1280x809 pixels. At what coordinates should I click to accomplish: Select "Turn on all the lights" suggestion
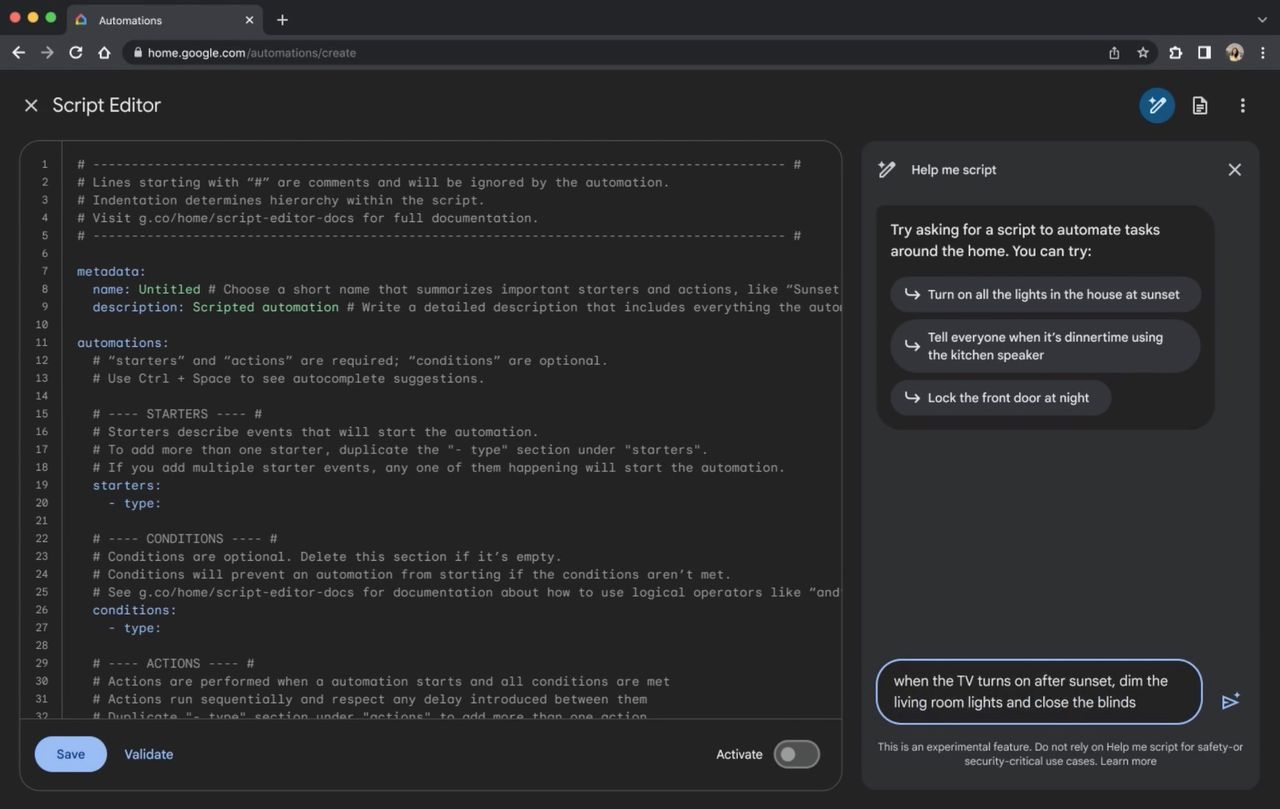[x=1045, y=294]
